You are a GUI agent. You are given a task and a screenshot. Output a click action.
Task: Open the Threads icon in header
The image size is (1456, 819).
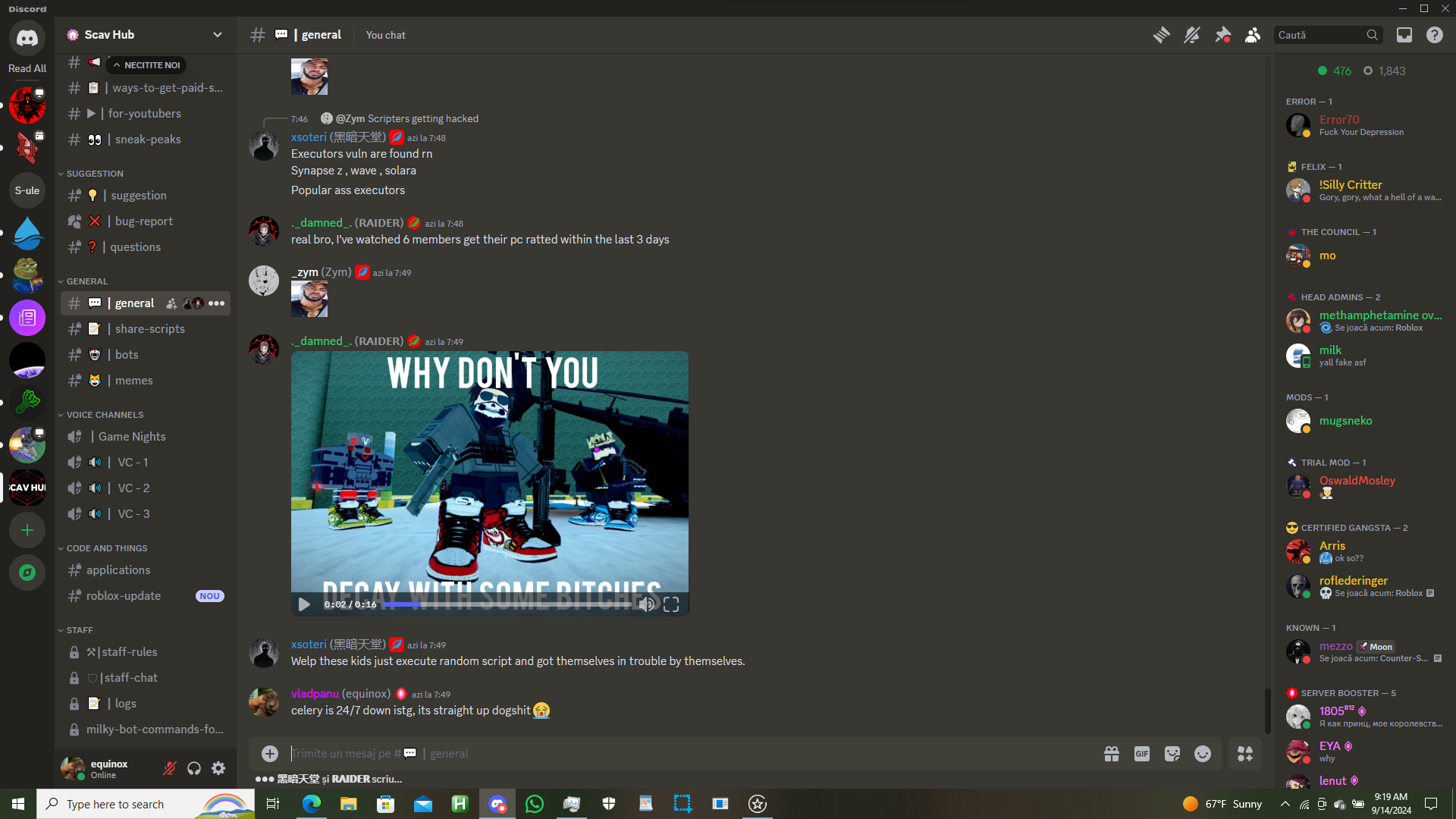(1161, 35)
